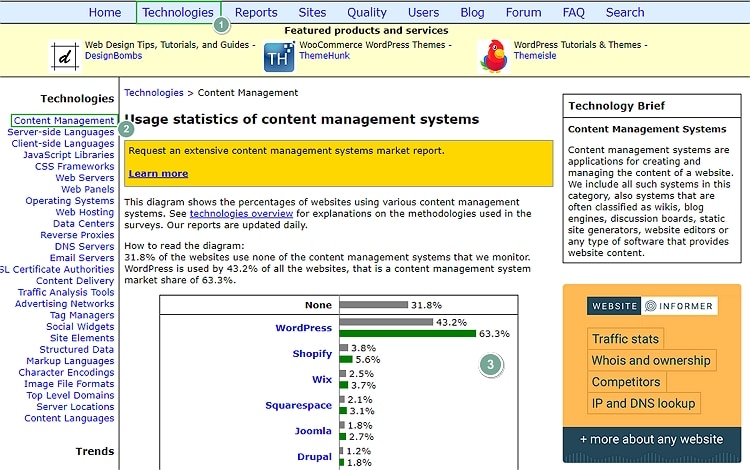The height and width of the screenshot is (470, 750).
Task: Open Traffic Analysis Tools sidebar link
Action: pos(66,292)
